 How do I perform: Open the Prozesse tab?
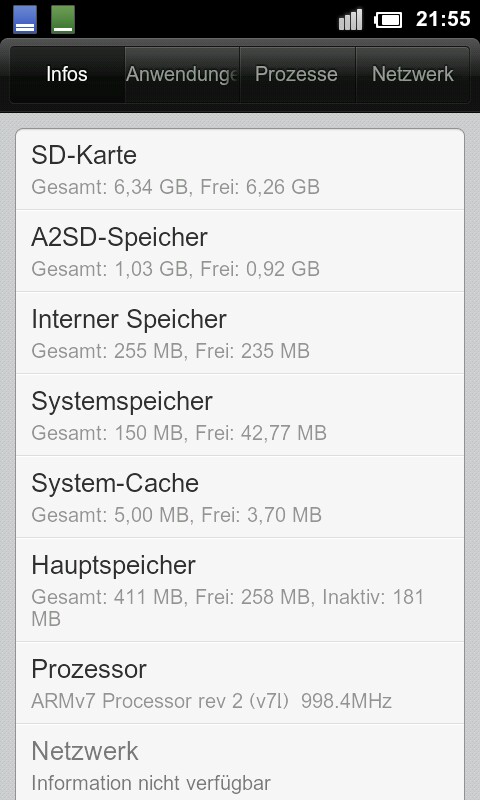297,74
